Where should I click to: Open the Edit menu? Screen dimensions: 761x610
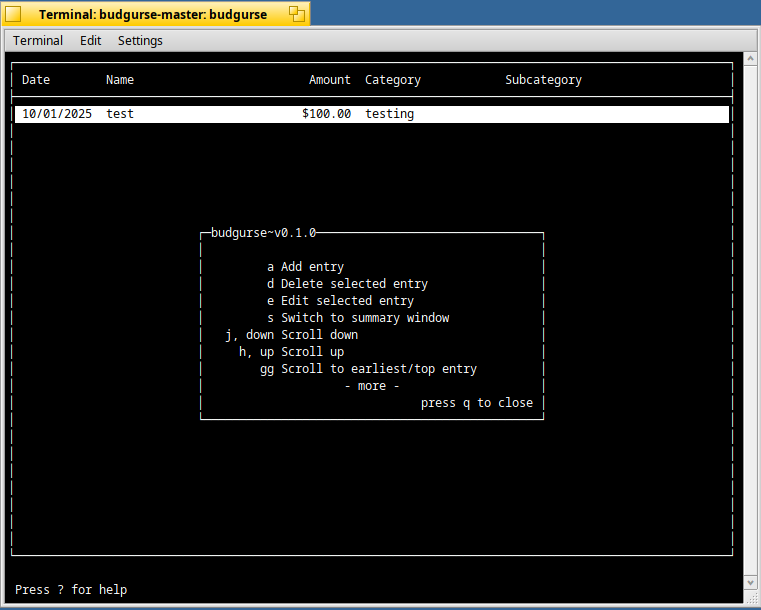(x=90, y=41)
